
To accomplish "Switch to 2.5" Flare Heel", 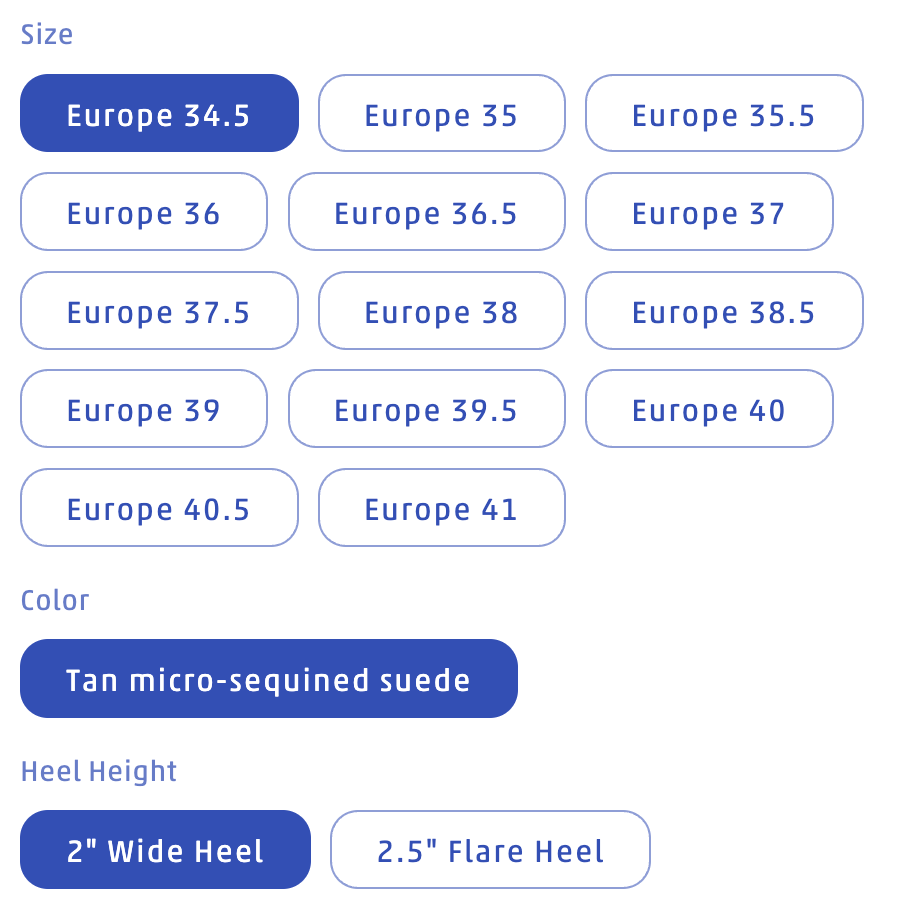I will (490, 850).
